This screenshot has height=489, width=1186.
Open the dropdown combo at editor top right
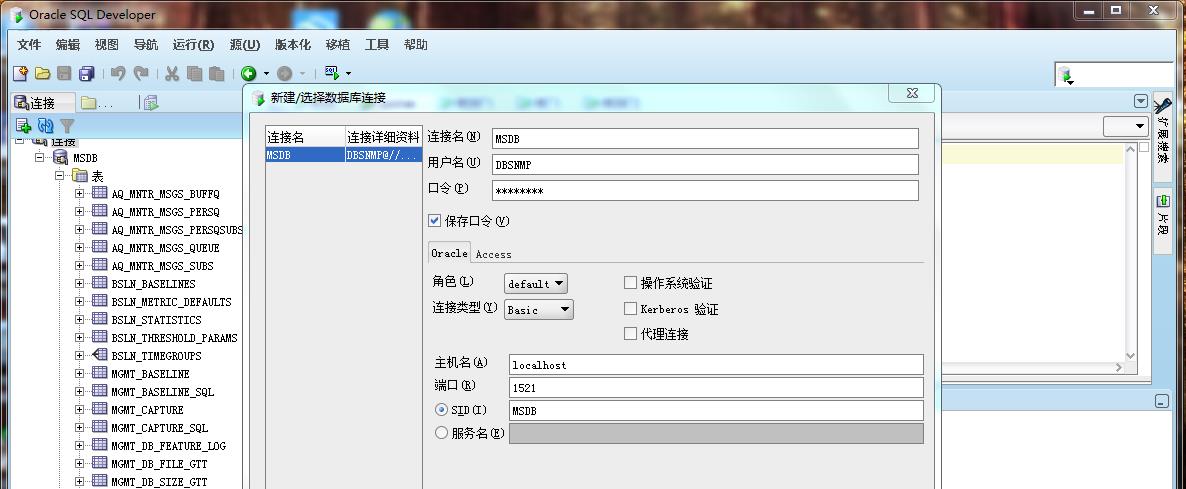(1125, 126)
